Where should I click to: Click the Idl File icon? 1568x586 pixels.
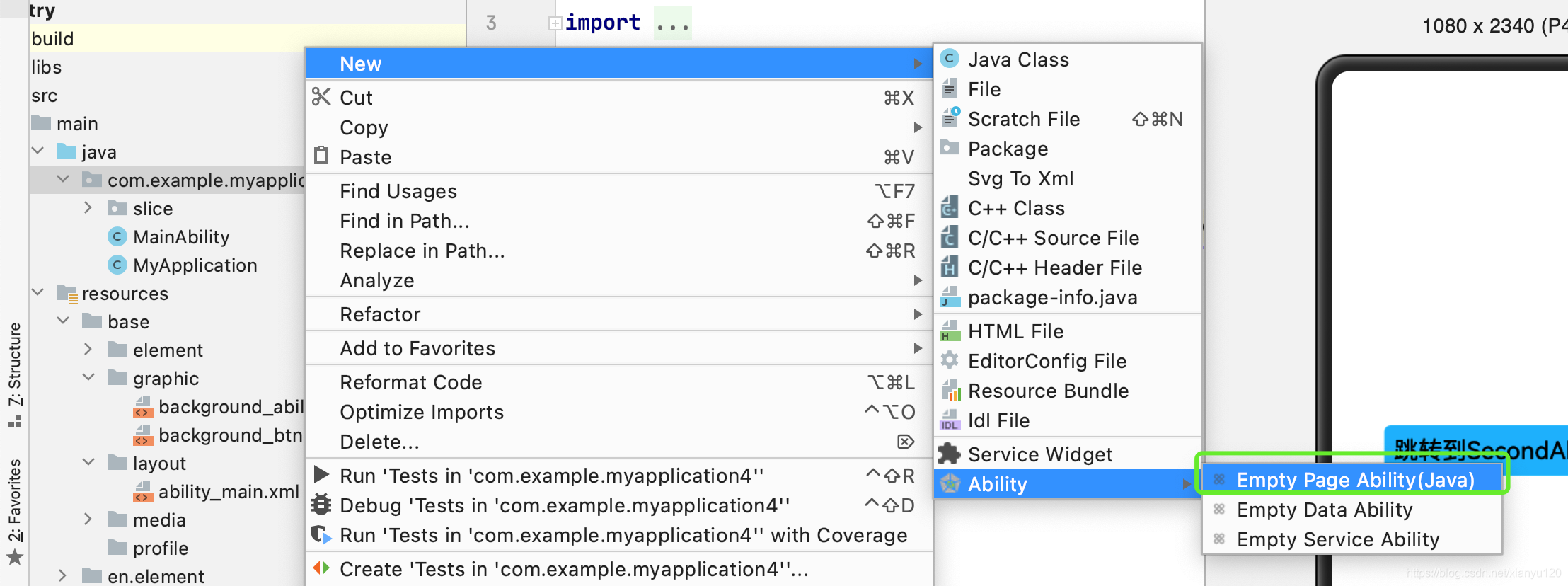[x=950, y=420]
